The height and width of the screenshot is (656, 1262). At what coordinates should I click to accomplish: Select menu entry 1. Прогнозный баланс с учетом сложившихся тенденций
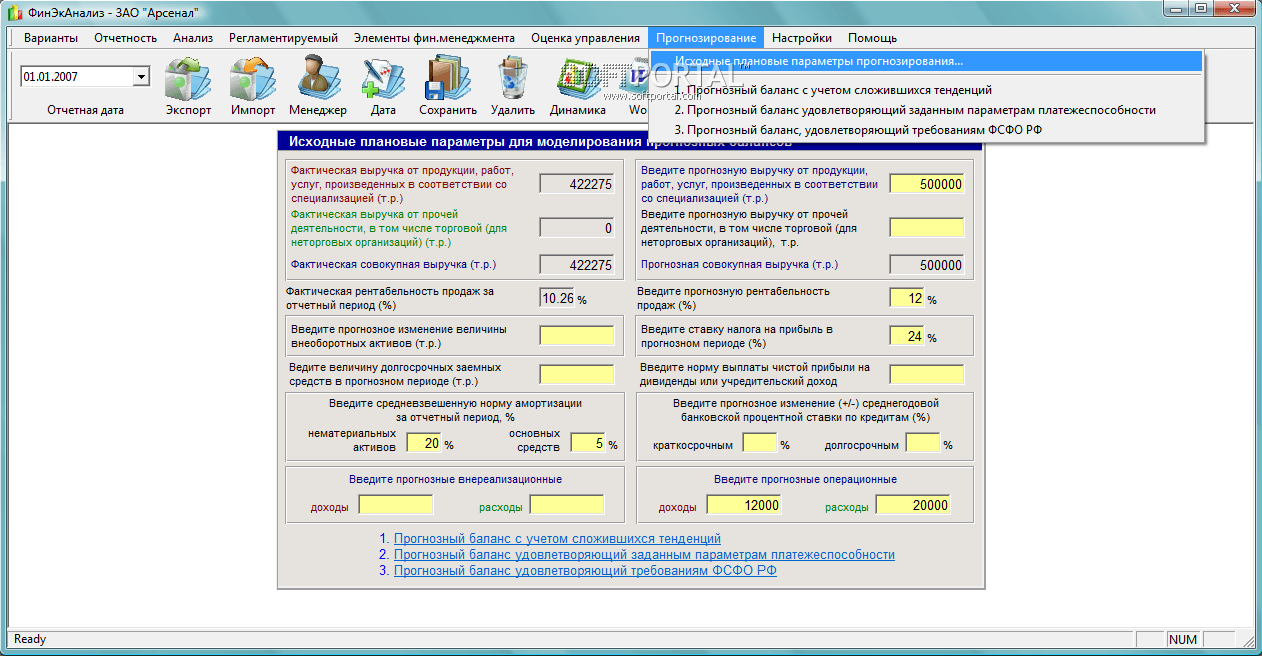(926, 90)
